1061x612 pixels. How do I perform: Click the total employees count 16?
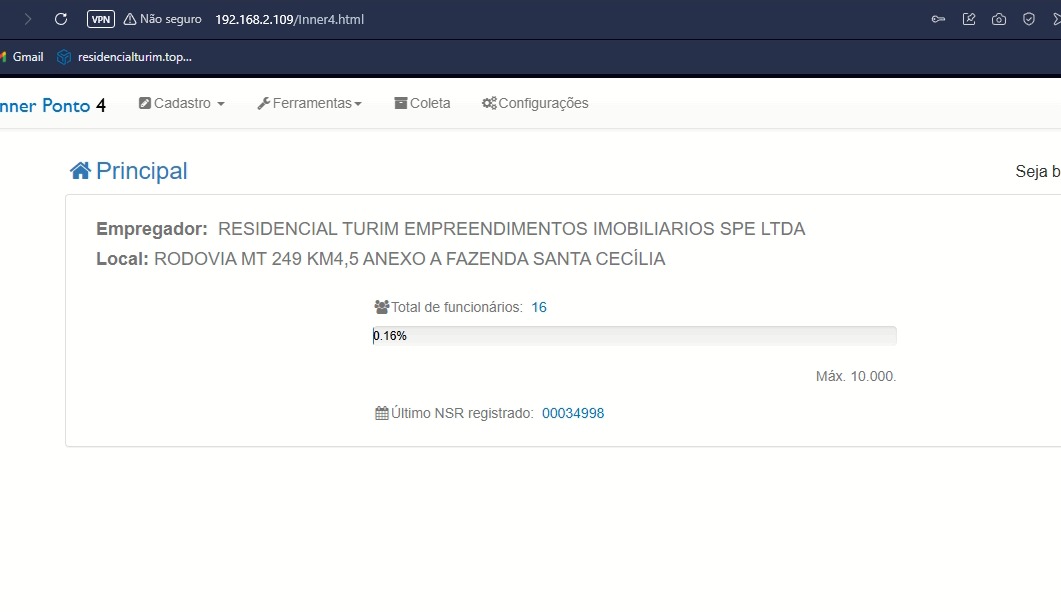(x=539, y=307)
